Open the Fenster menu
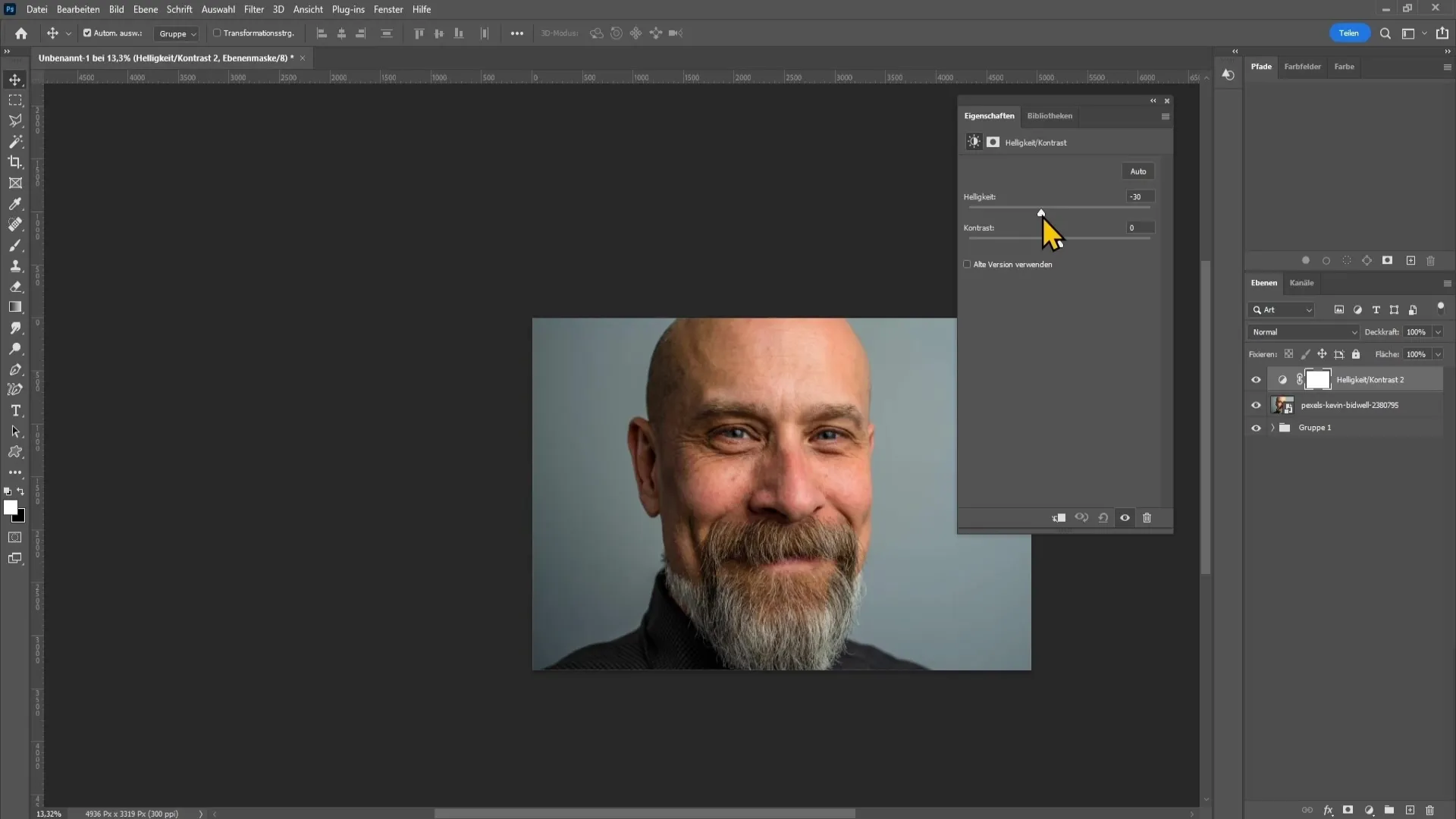 click(x=389, y=9)
